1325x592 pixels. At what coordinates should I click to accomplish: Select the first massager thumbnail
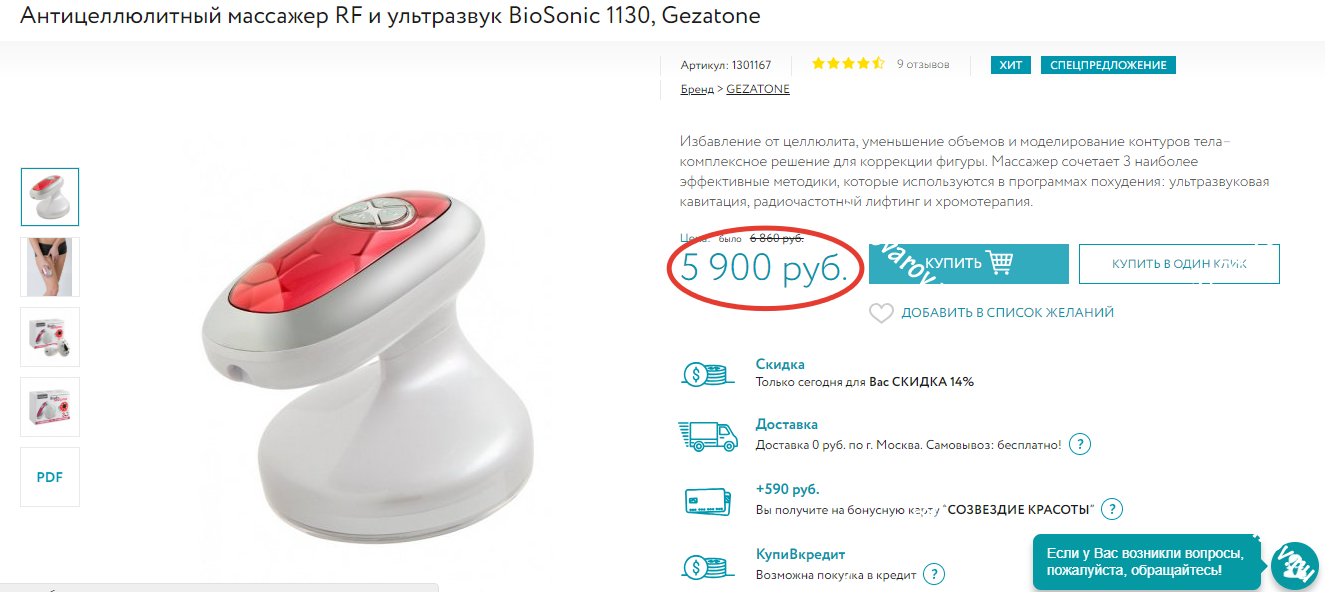point(50,197)
